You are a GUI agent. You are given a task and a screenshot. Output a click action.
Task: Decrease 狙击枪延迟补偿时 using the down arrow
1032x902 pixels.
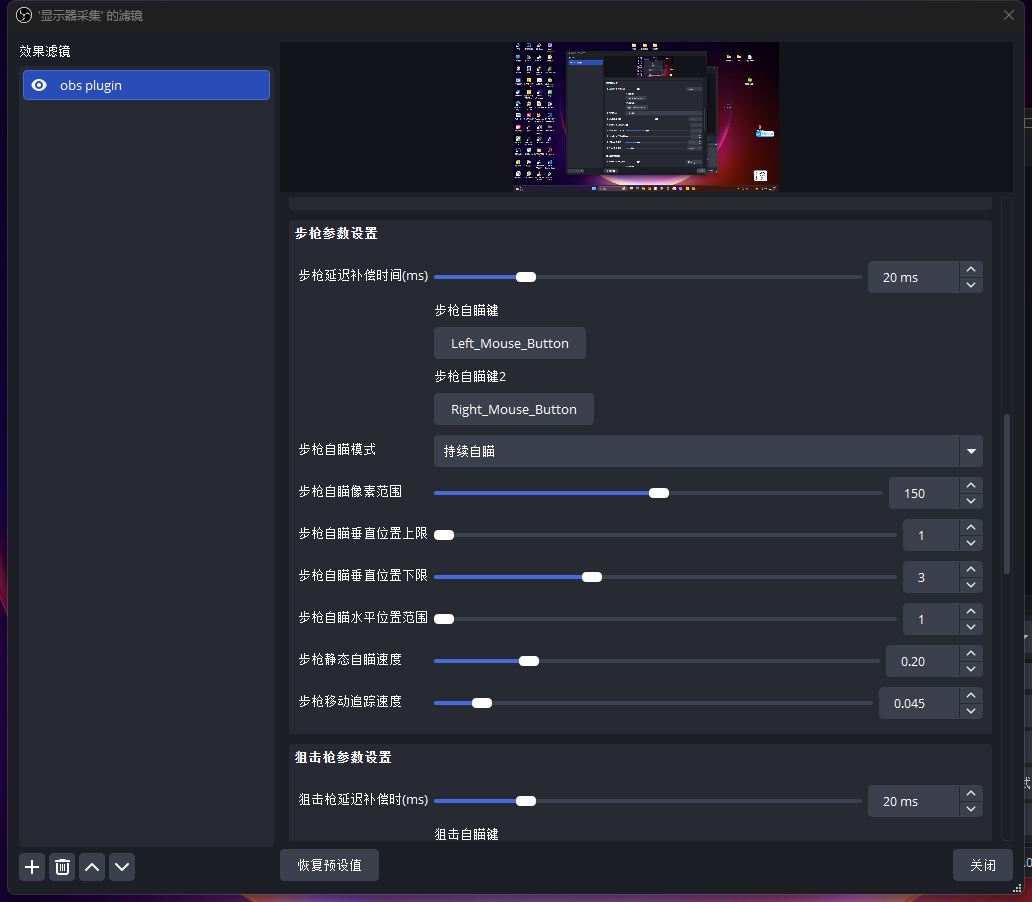point(970,809)
